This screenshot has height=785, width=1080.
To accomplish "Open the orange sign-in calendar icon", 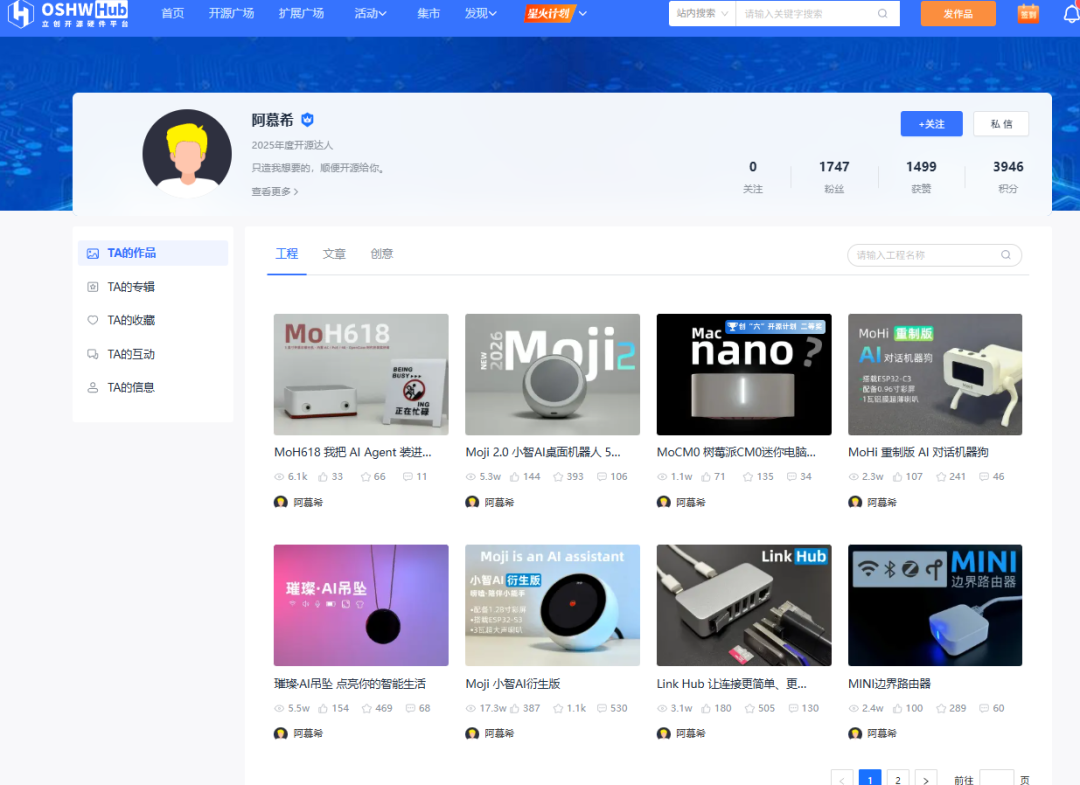I will 1028,14.
